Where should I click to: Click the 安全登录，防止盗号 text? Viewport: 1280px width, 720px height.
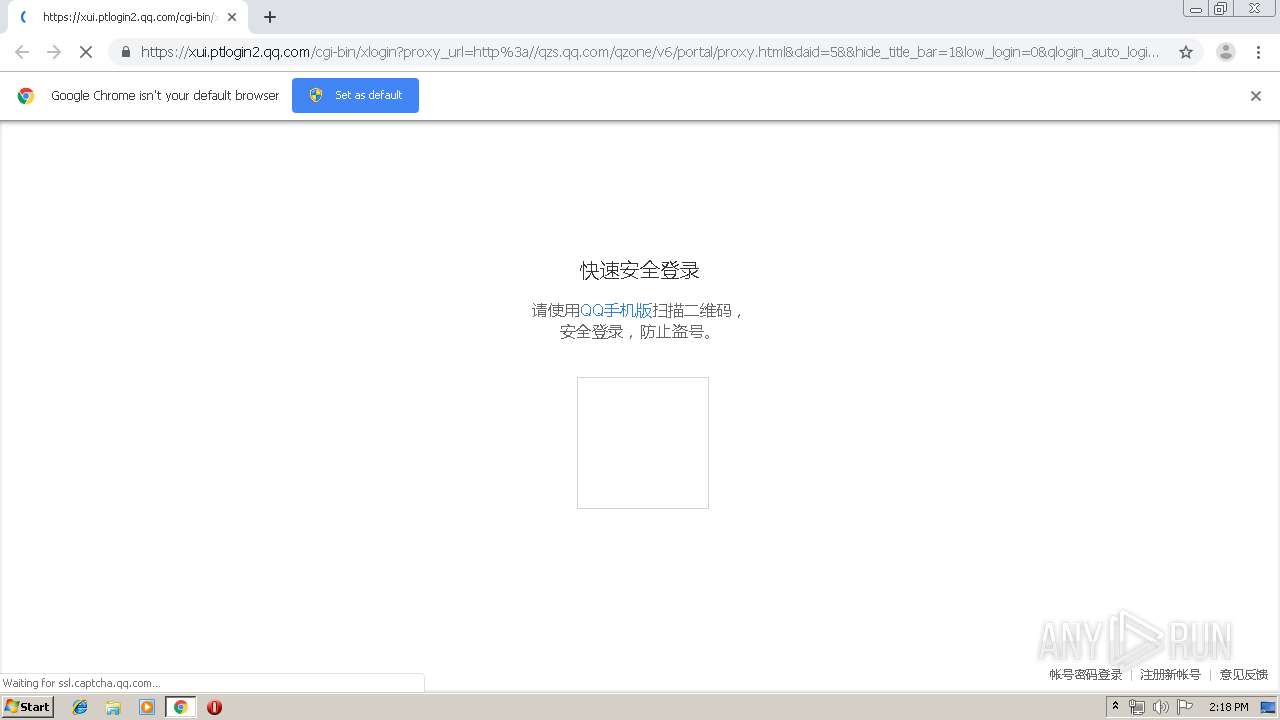point(638,332)
